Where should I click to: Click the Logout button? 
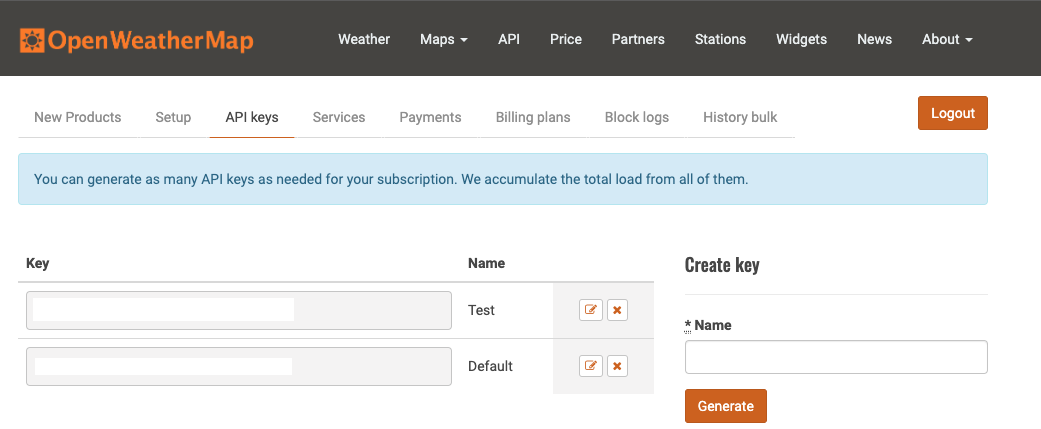click(953, 113)
